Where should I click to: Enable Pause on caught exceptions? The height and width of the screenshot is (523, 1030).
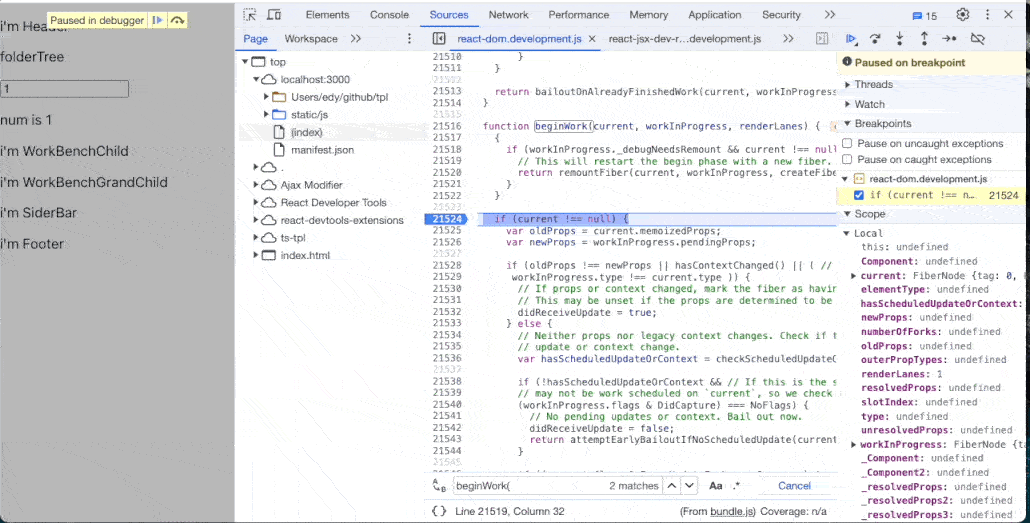[847, 160]
